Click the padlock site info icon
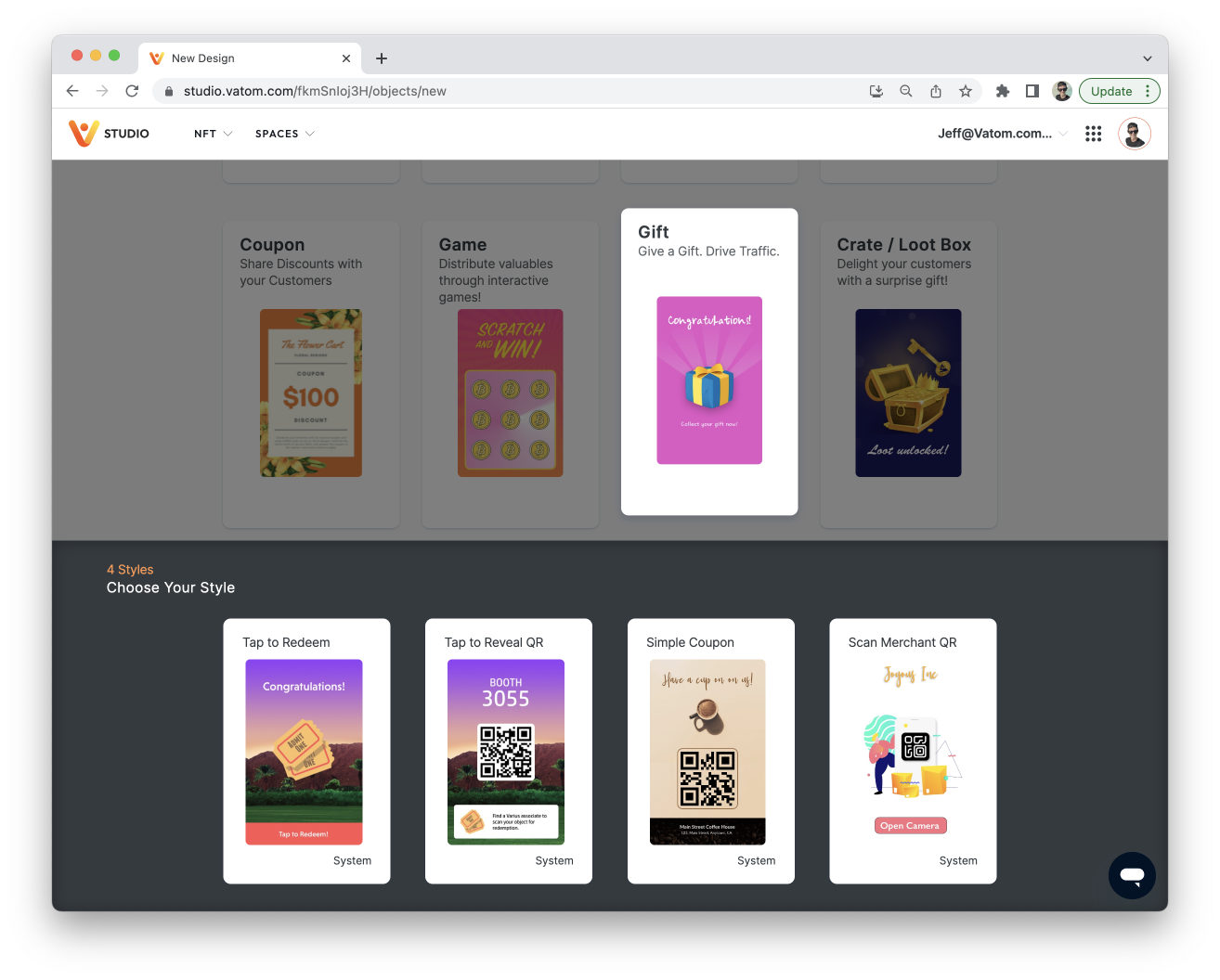1220x980 pixels. 168,91
